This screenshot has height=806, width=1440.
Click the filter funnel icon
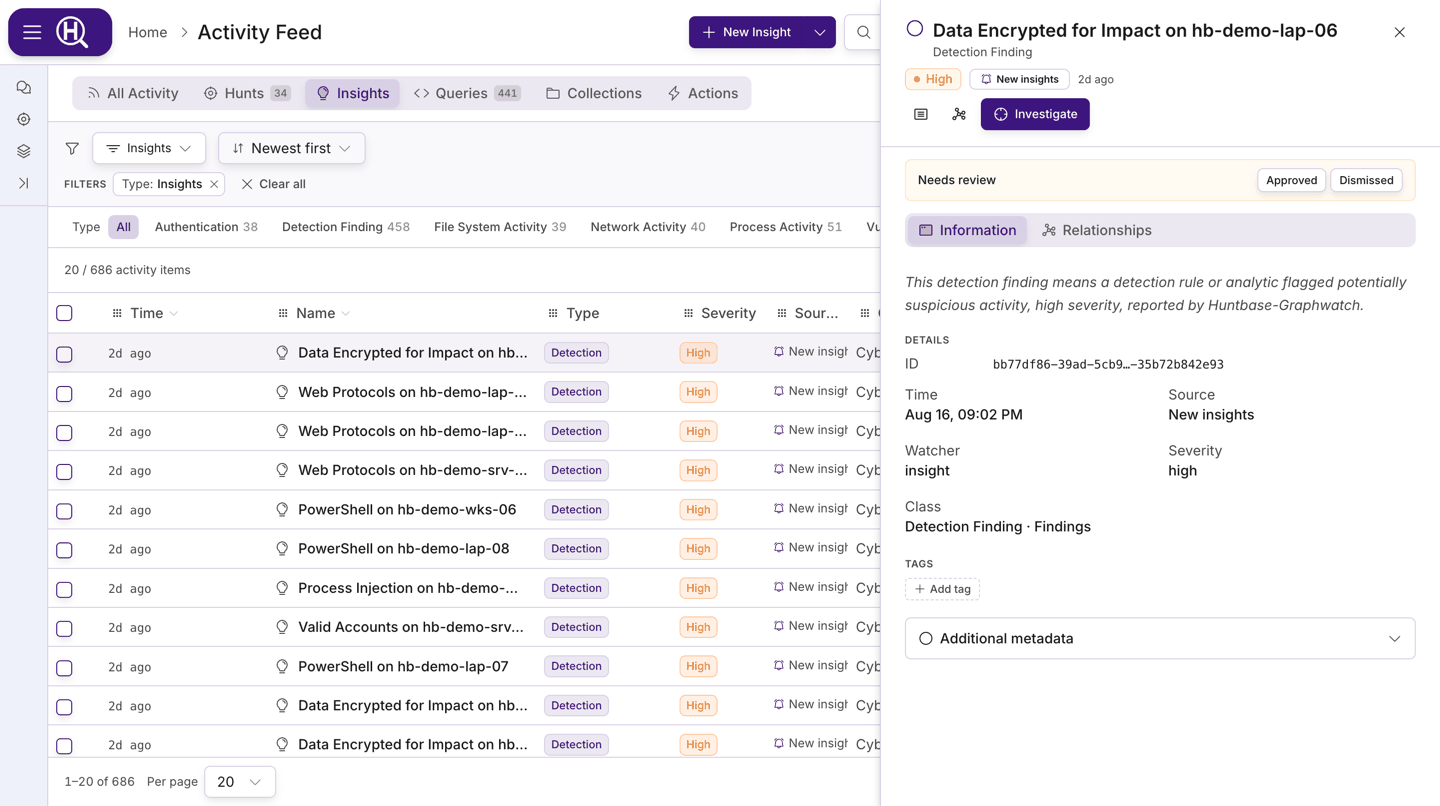pos(72,148)
